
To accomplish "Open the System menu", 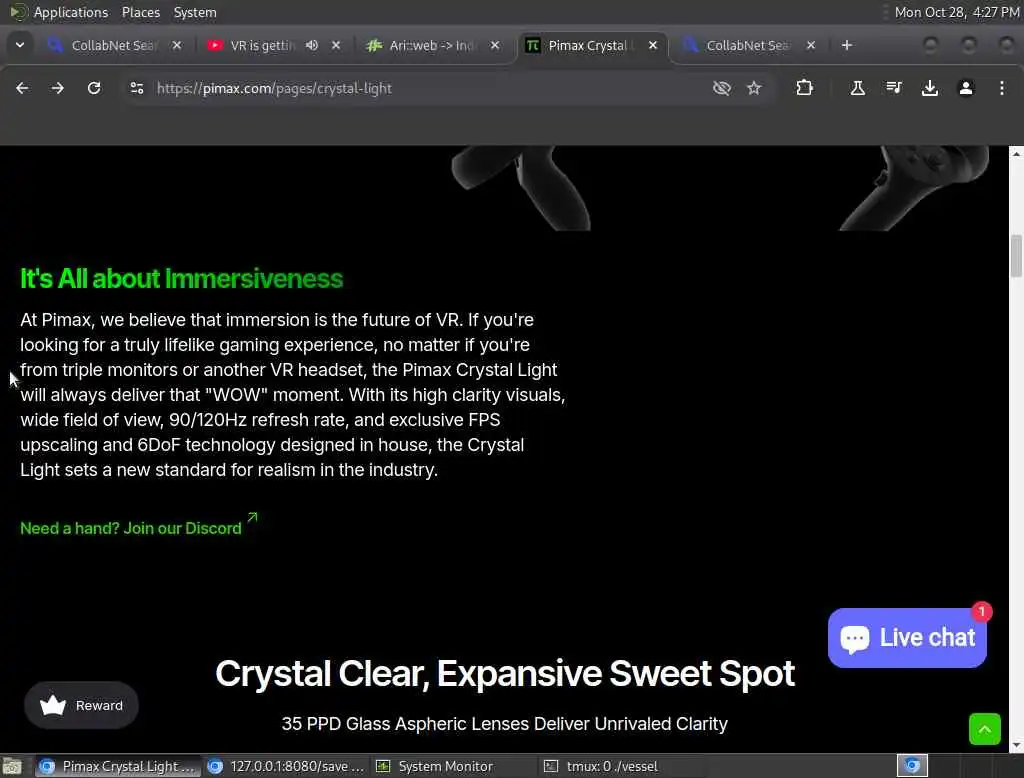I will (x=195, y=12).
